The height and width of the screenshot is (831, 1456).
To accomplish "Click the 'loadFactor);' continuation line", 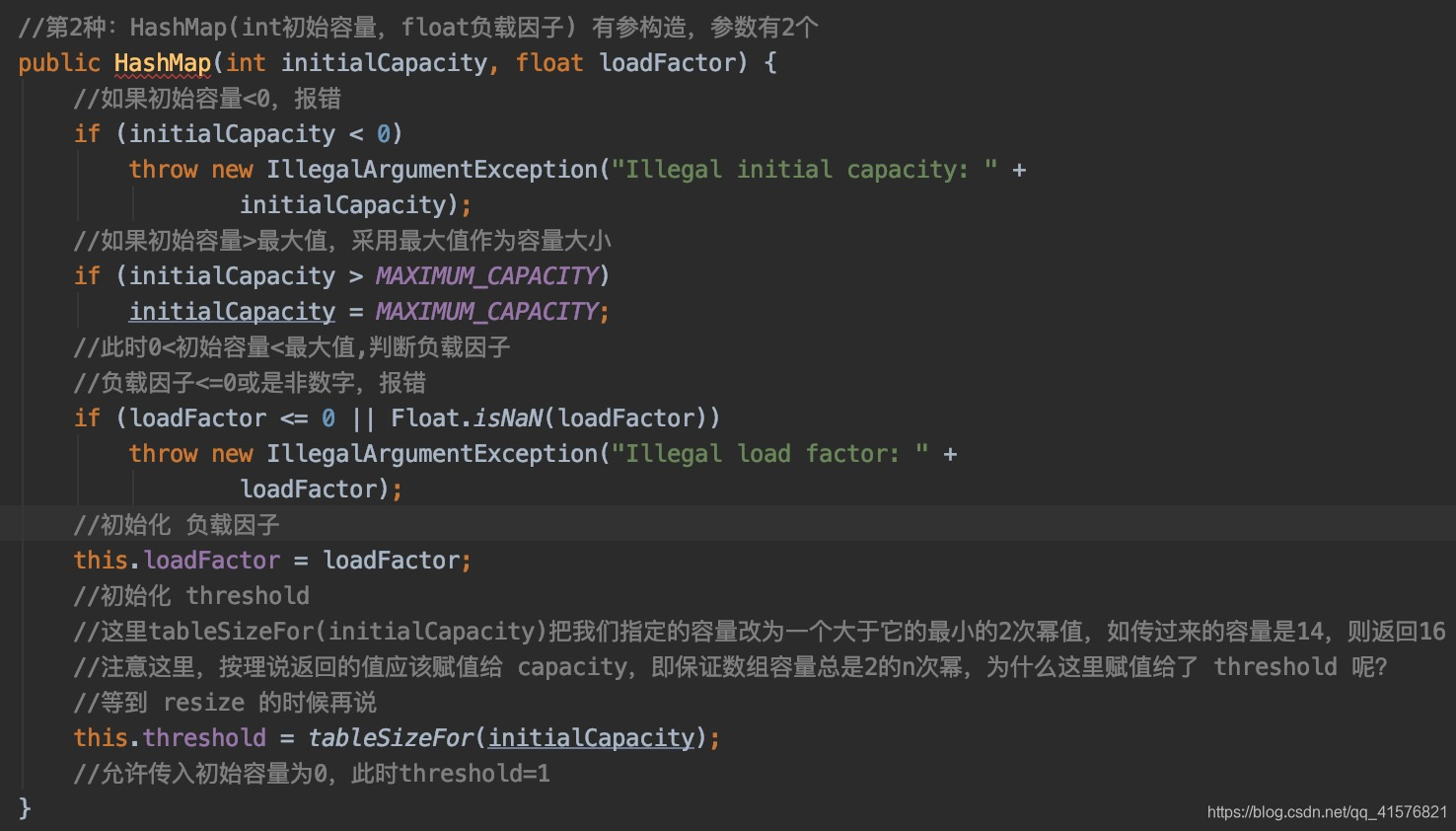I will (321, 490).
